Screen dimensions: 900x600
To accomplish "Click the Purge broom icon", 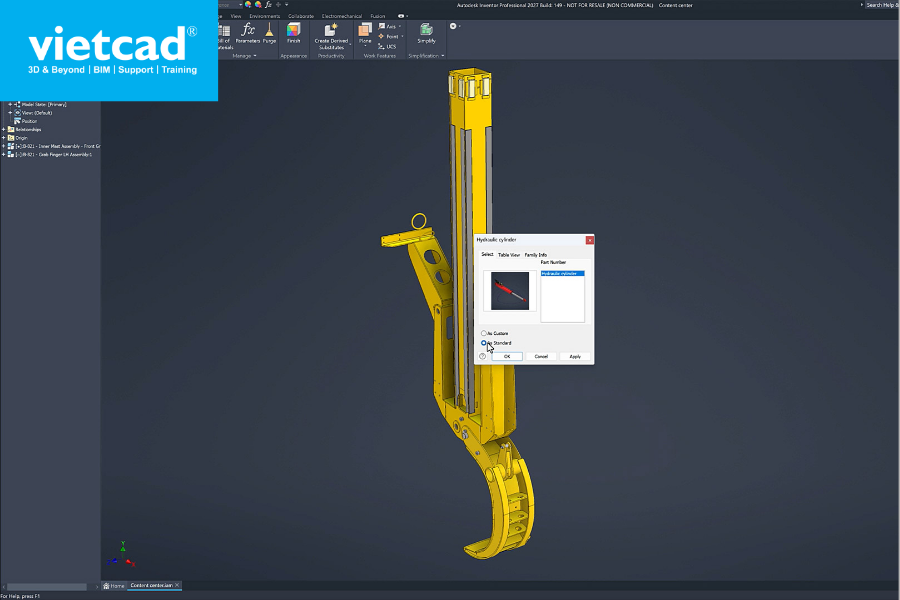I will [269, 30].
